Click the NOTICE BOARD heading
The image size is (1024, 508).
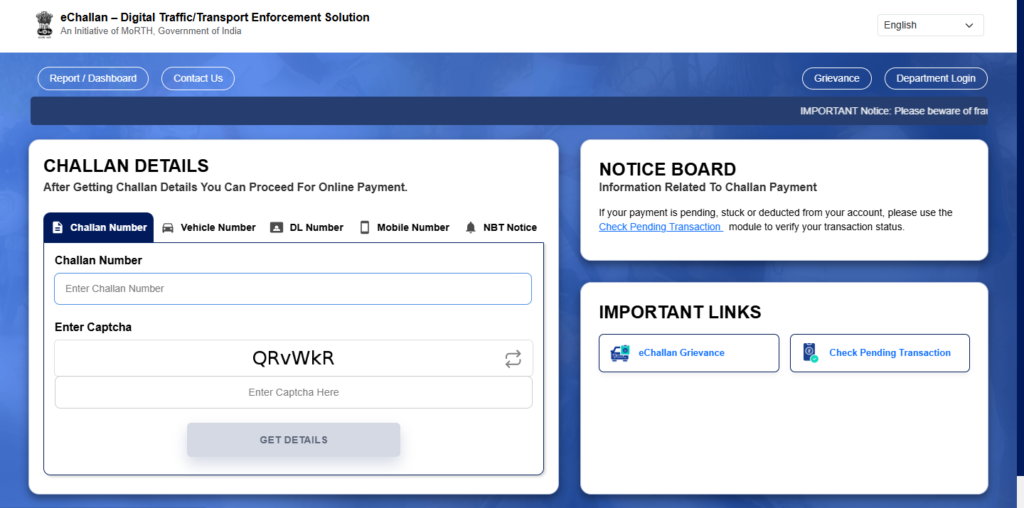click(667, 169)
